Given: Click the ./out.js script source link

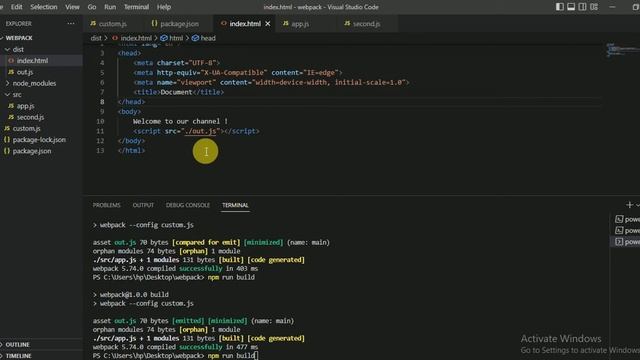Looking at the screenshot, I should 200,131.
